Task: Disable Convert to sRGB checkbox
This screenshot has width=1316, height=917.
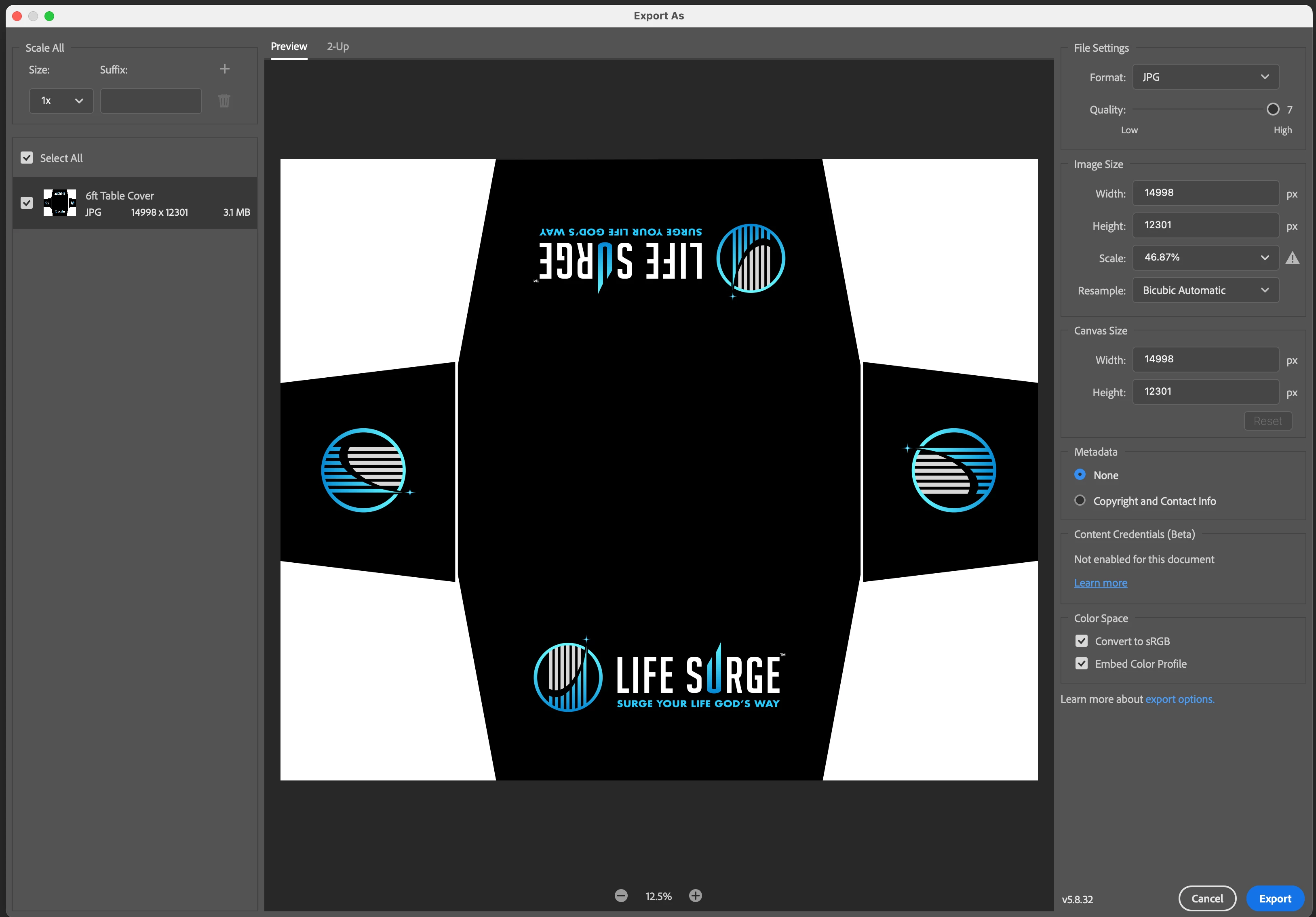Action: pyautogui.click(x=1082, y=641)
